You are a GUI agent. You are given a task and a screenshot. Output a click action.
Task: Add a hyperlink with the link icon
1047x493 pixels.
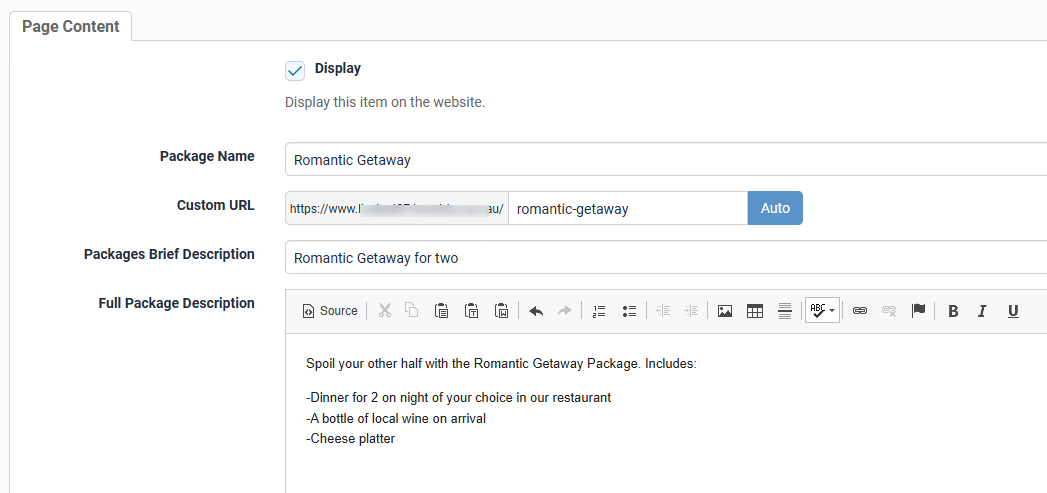click(x=859, y=311)
